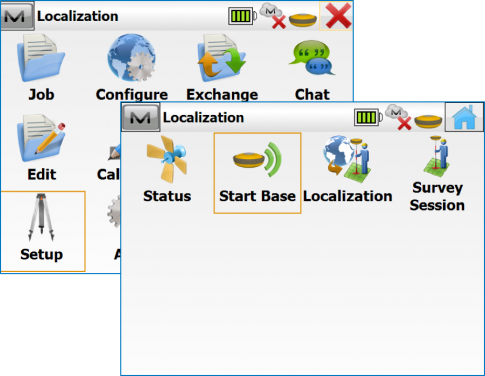Open the Chat speech bubbles icon
The image size is (485, 376).
pyautogui.click(x=312, y=58)
